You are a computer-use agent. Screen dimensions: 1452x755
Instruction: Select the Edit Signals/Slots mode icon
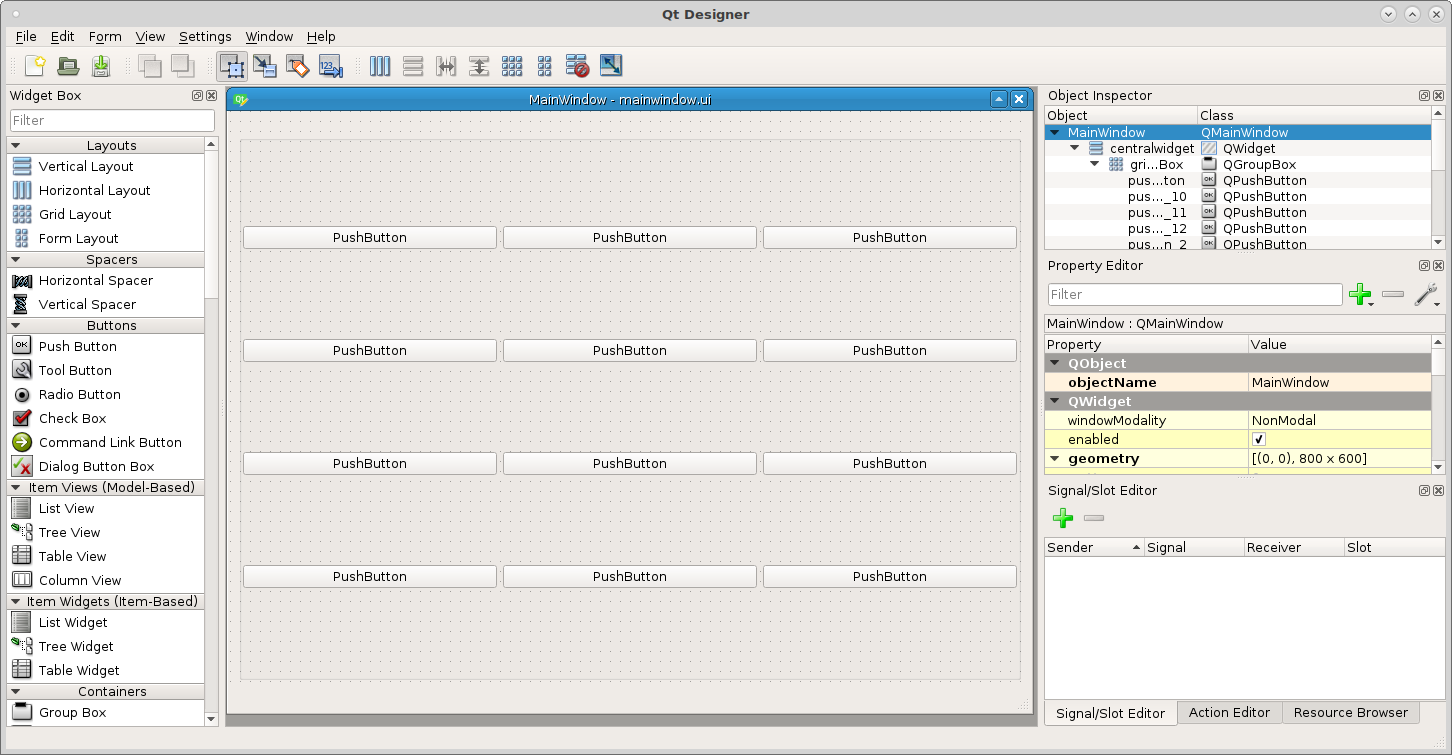pyautogui.click(x=265, y=66)
